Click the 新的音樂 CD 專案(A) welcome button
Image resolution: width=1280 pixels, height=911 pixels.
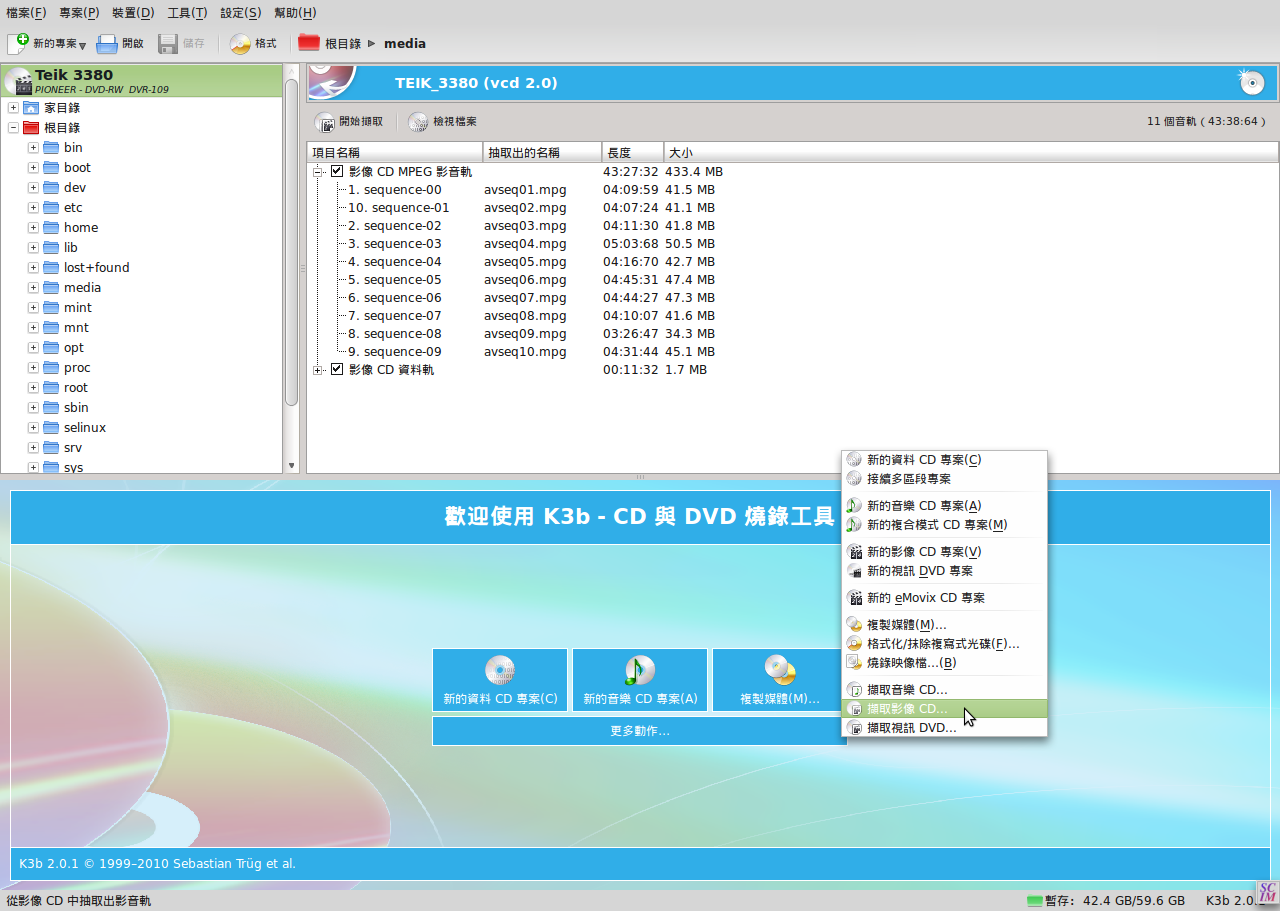[x=640, y=680]
